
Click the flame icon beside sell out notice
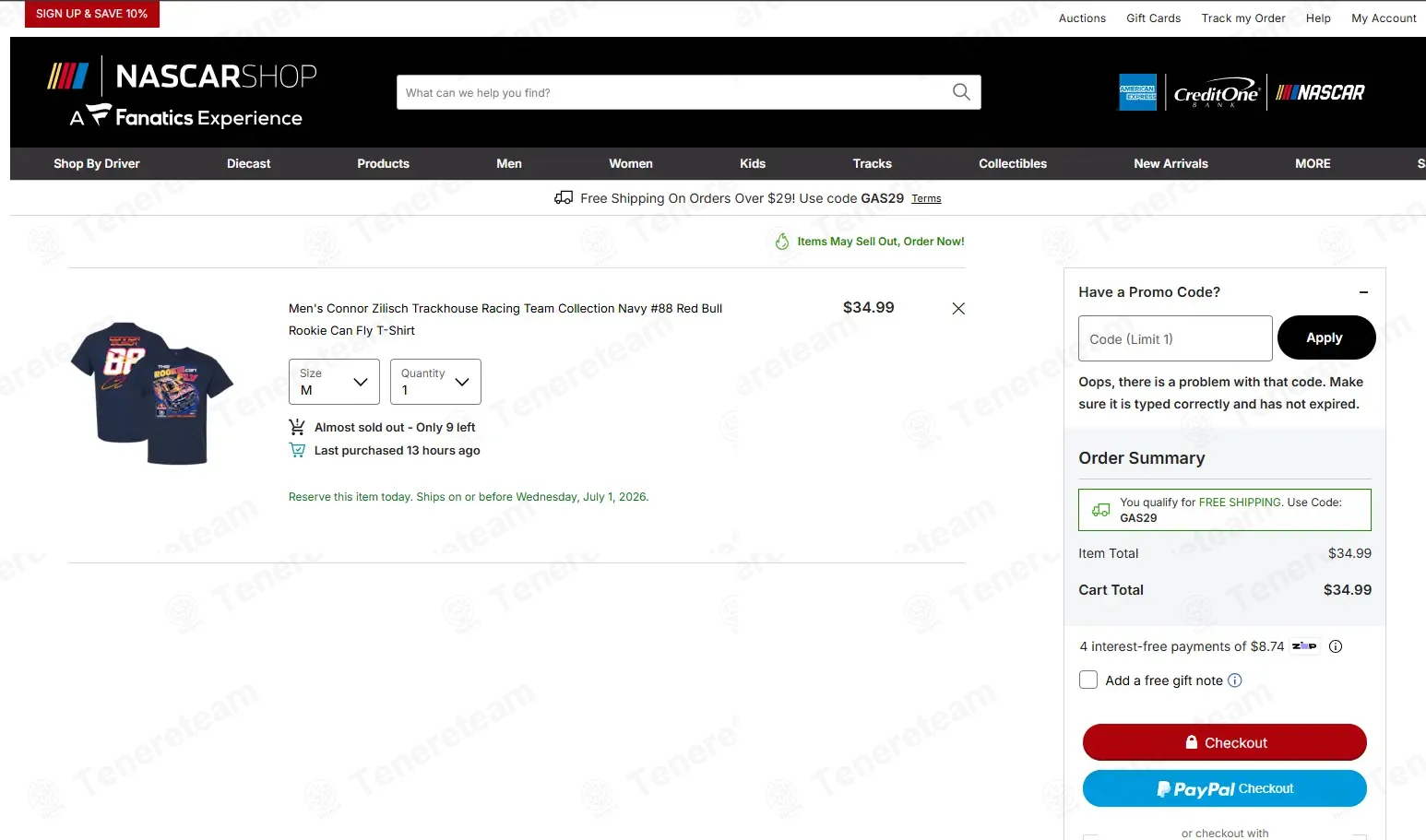point(782,242)
